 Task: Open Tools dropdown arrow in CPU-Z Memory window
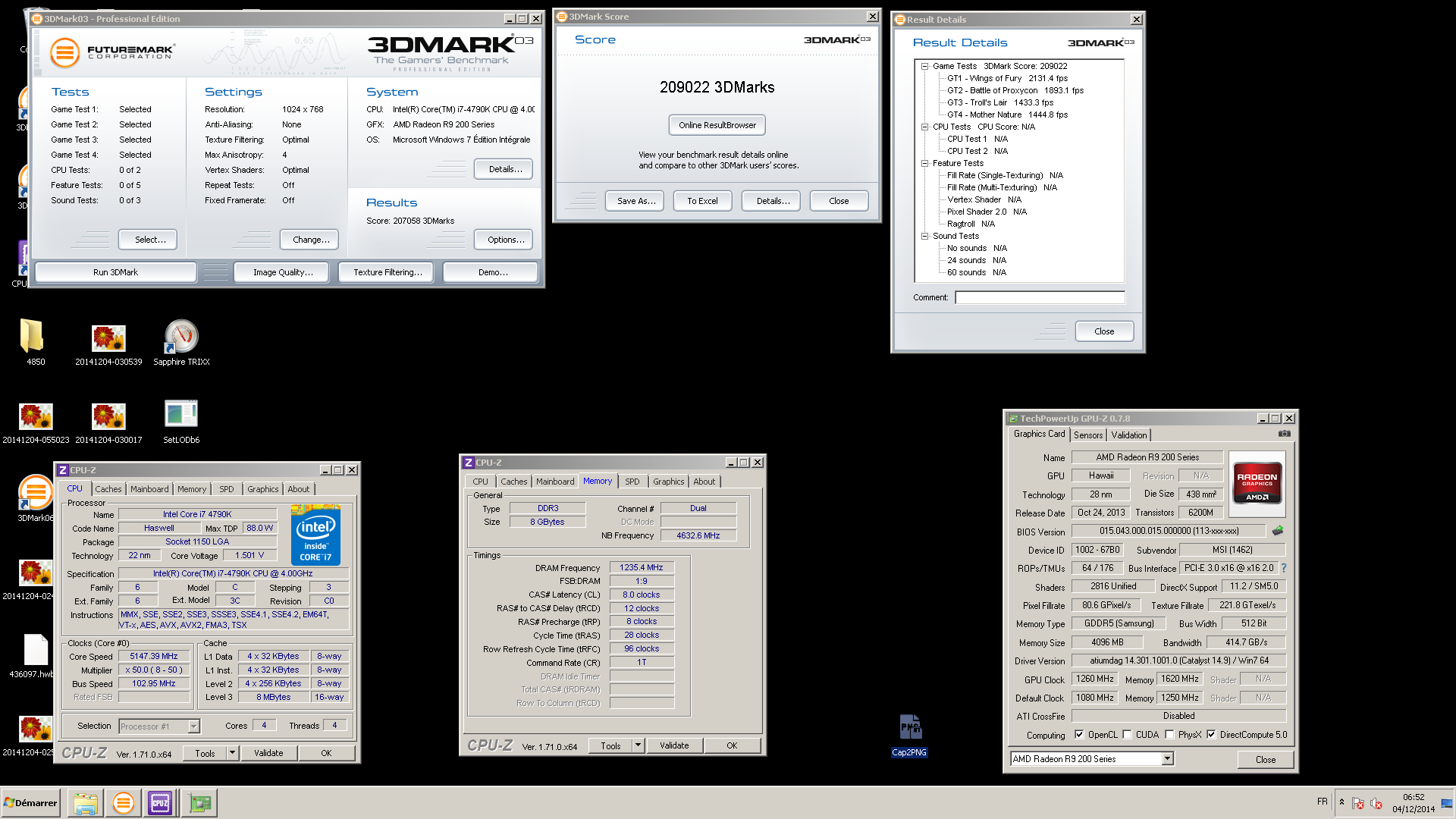(x=639, y=745)
